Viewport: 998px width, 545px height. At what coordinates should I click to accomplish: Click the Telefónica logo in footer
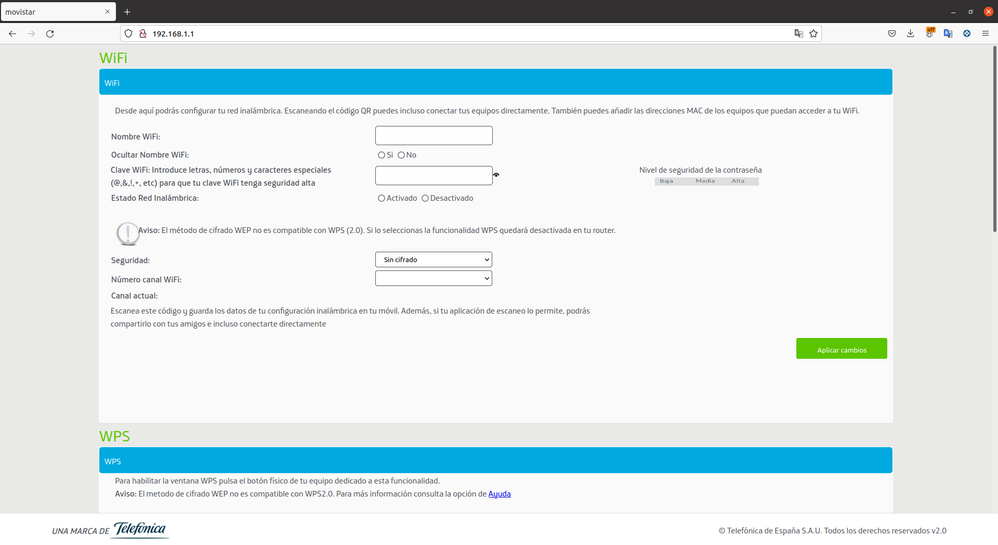140,530
